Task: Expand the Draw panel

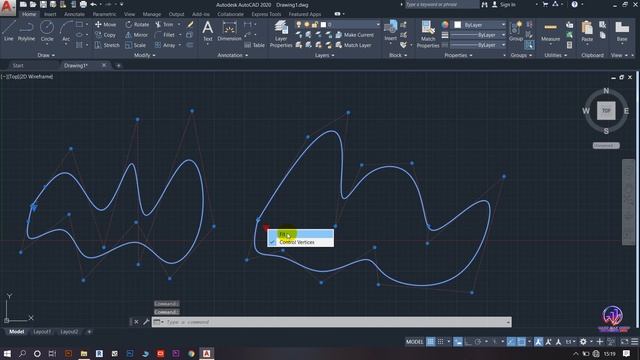Action: coord(46,55)
